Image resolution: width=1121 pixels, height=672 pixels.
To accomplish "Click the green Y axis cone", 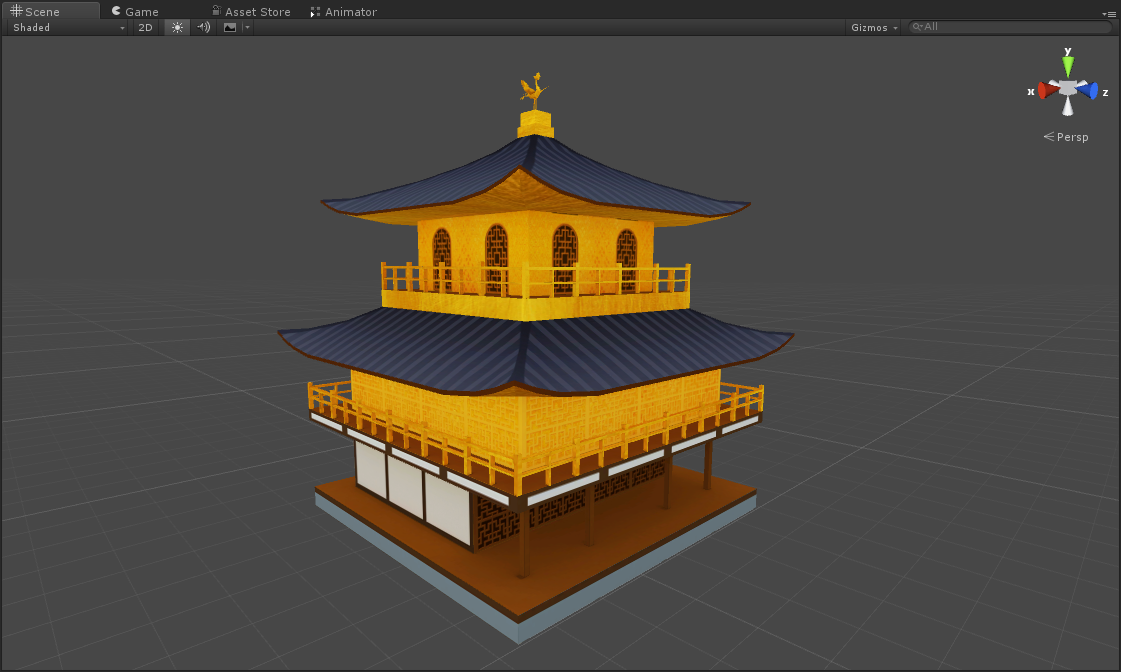I will coord(1067,66).
